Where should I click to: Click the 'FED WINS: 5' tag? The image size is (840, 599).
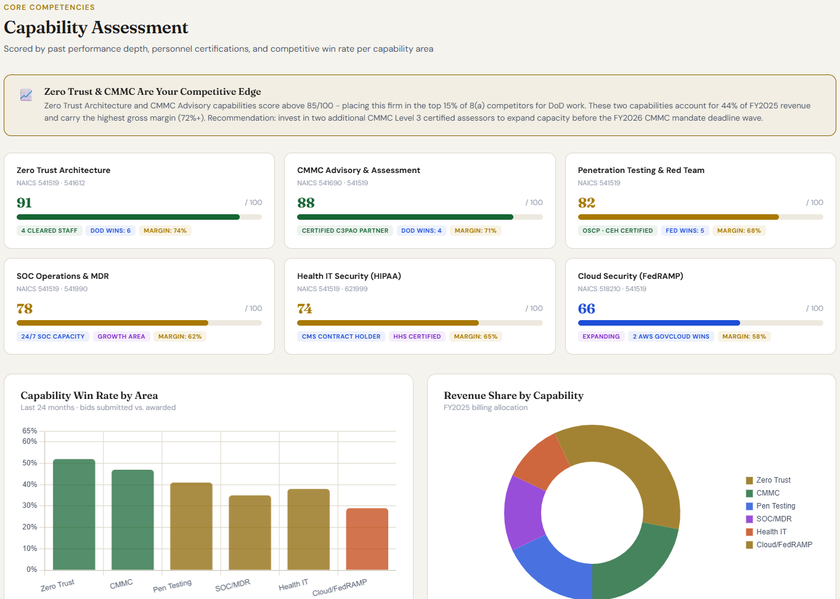point(685,230)
